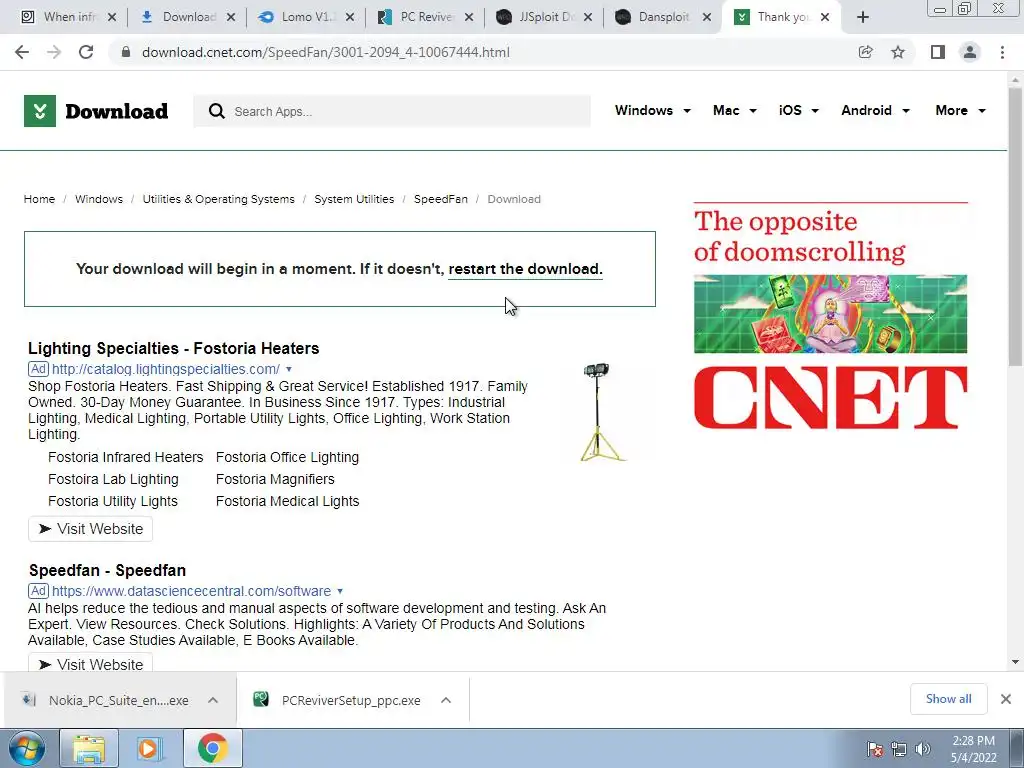This screenshot has height=768, width=1024.
Task: Open Fostoria Magnifiers link
Action: pyautogui.click(x=275, y=479)
